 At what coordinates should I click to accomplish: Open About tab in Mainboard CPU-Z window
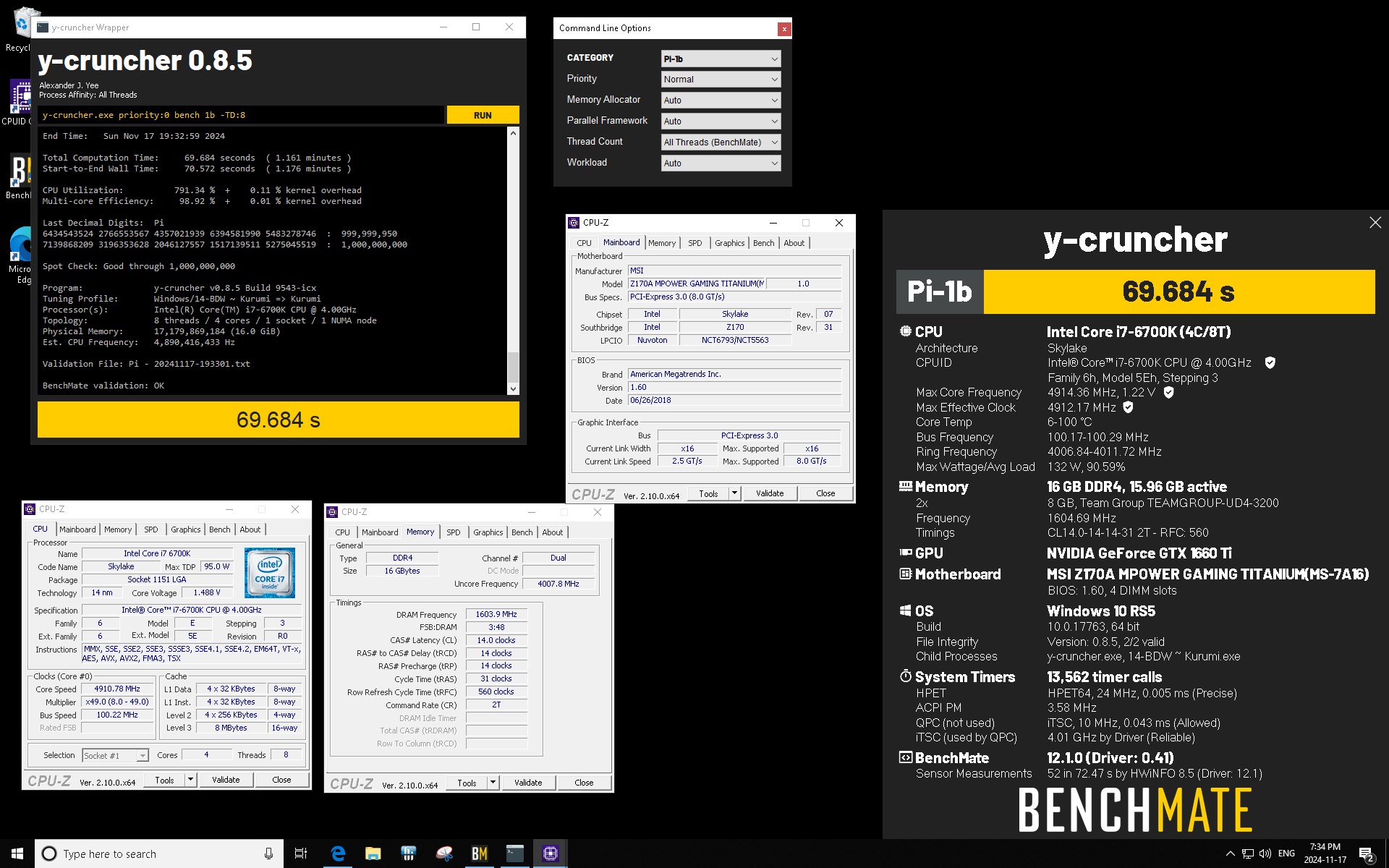click(794, 243)
